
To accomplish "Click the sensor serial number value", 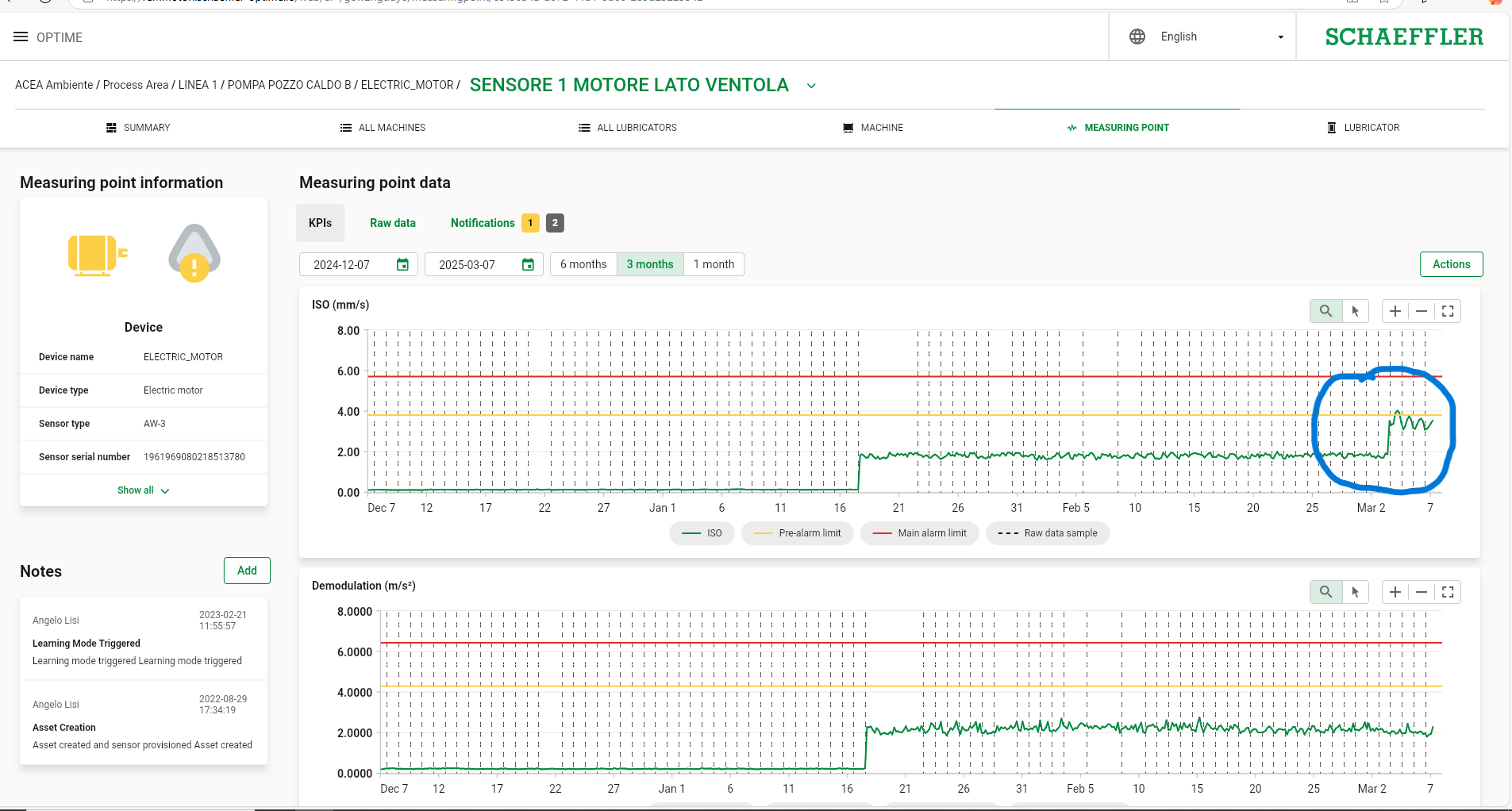I will 194,457.
